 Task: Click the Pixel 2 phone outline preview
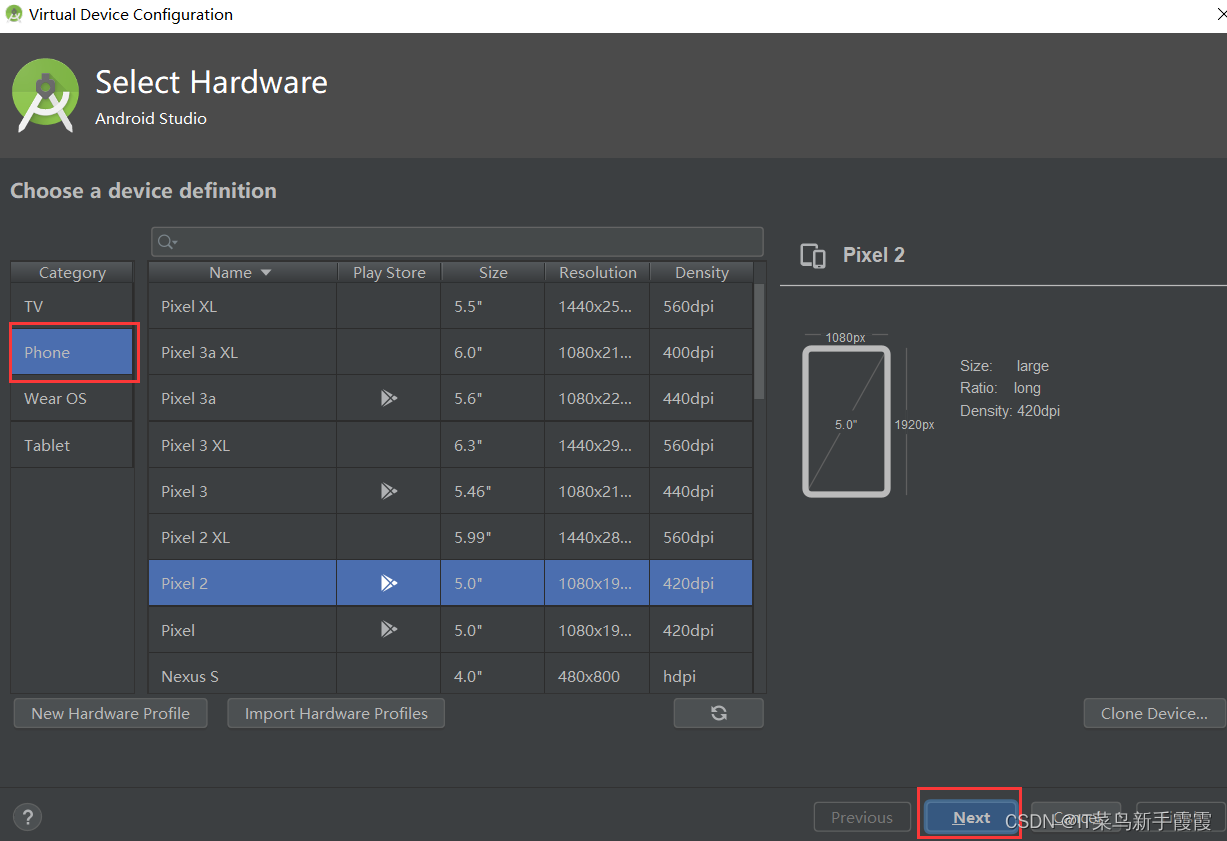846,421
